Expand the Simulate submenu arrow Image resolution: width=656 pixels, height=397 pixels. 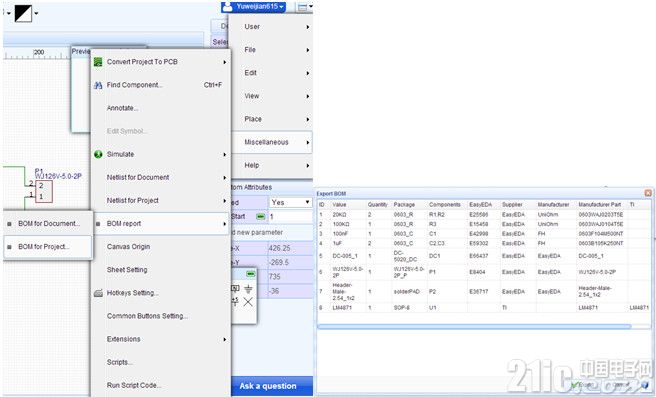click(x=225, y=154)
